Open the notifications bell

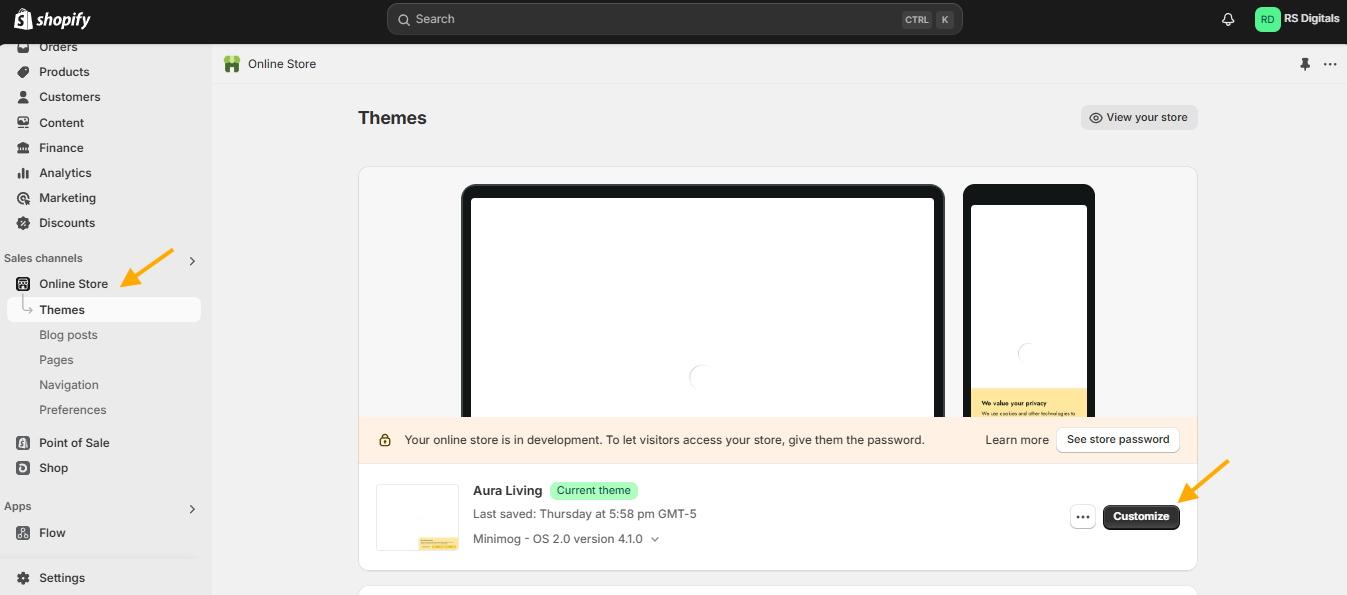[1228, 19]
